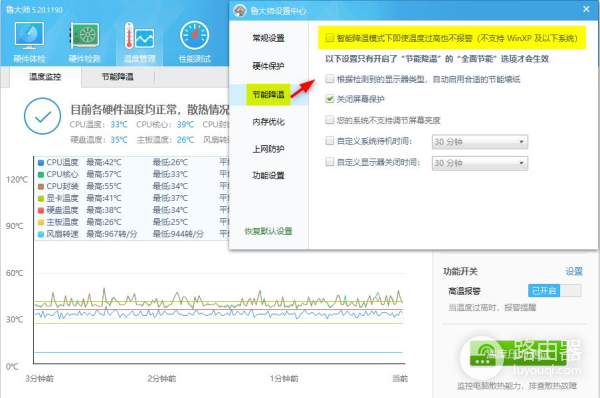This screenshot has width=600, height=398.
Task: Click 最高:967转/分 fan speed value
Action: [x=112, y=234]
